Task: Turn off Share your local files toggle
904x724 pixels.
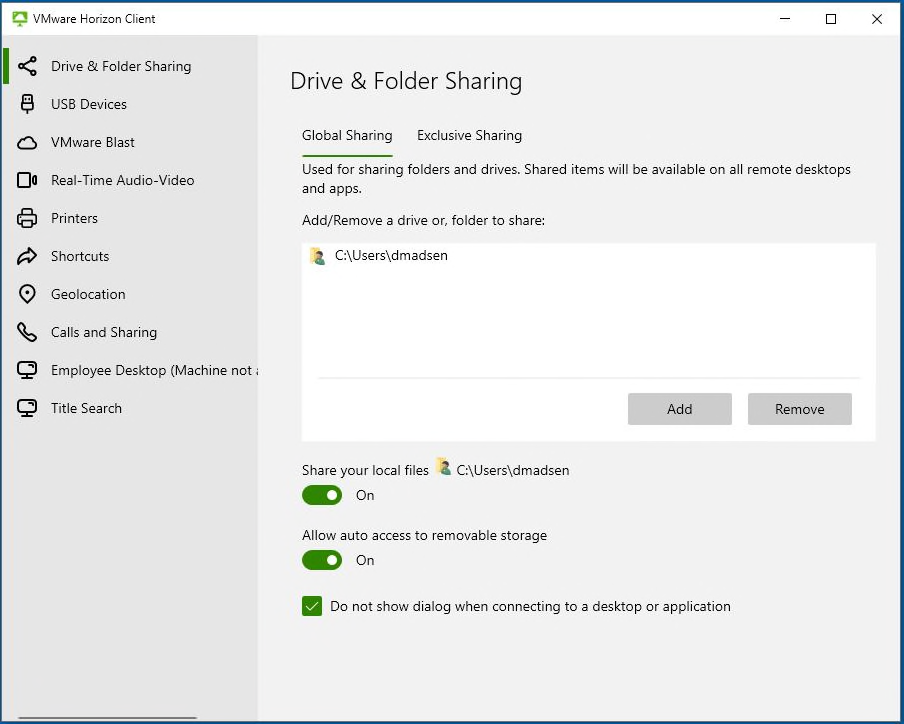Action: click(x=322, y=495)
